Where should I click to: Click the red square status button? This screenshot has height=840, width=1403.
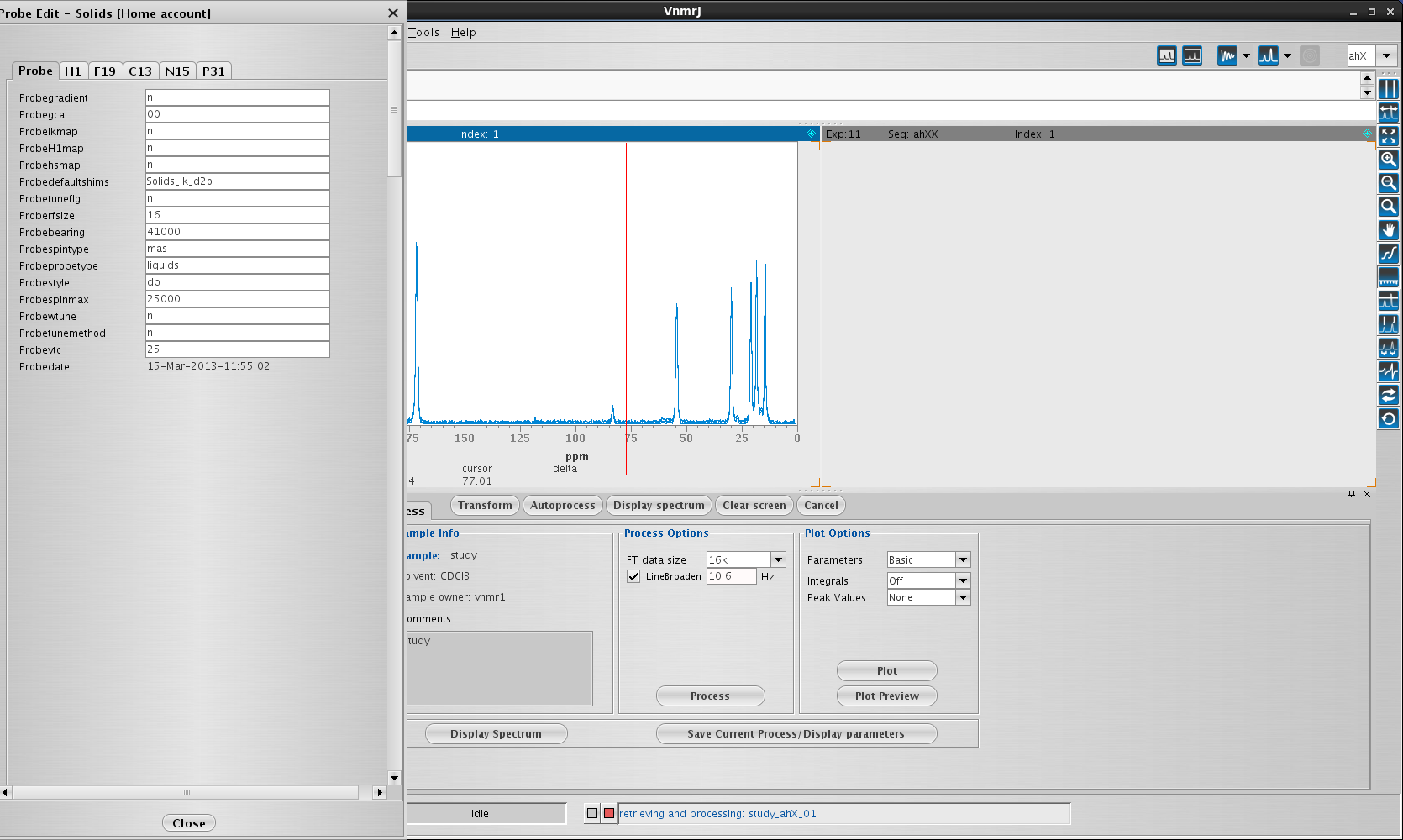click(608, 813)
